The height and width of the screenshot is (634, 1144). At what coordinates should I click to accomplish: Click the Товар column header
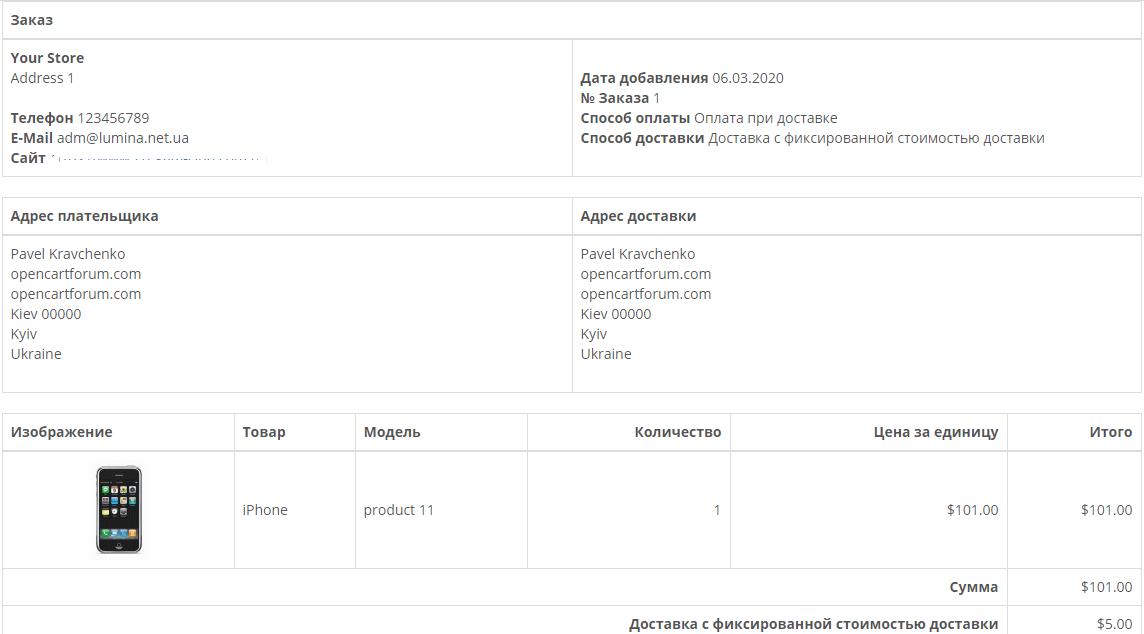coord(264,432)
